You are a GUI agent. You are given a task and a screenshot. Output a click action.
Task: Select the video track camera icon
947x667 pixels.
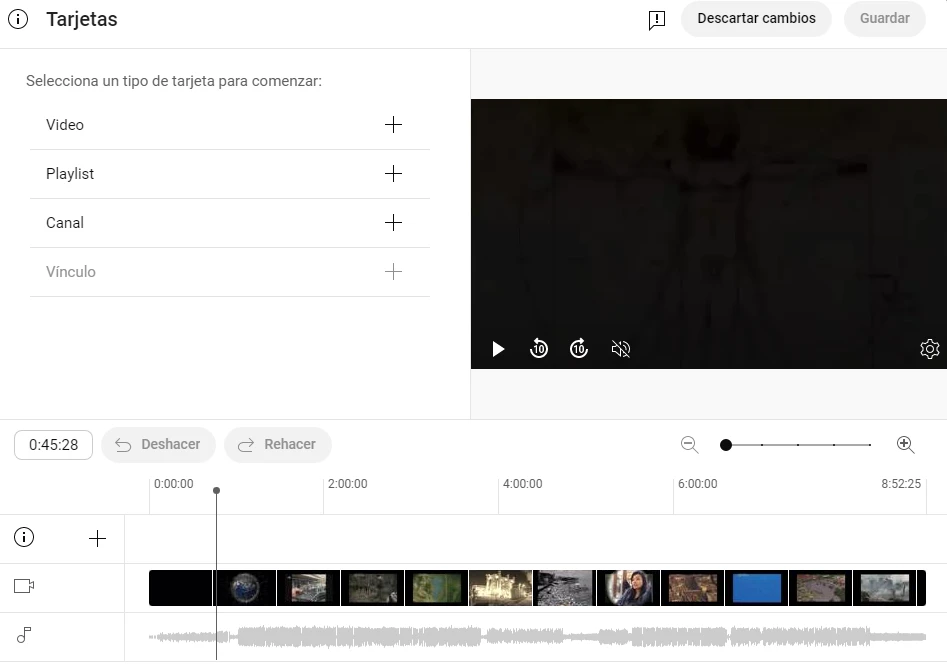[23, 587]
